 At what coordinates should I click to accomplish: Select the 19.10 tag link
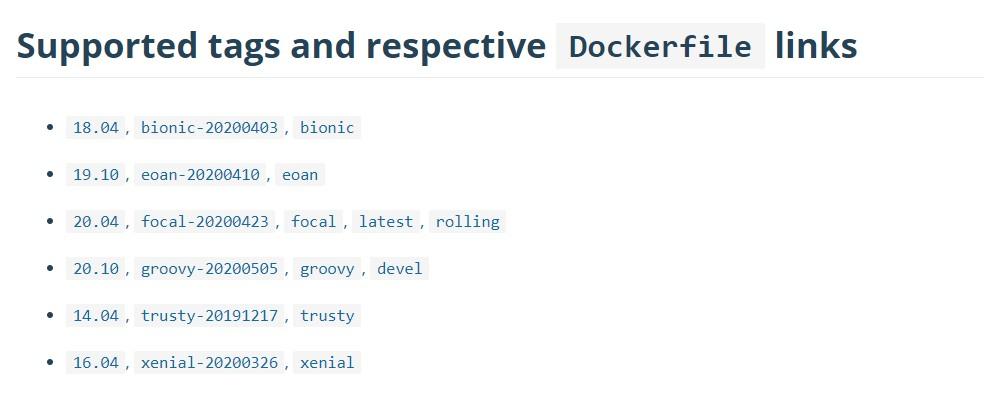(x=95, y=175)
